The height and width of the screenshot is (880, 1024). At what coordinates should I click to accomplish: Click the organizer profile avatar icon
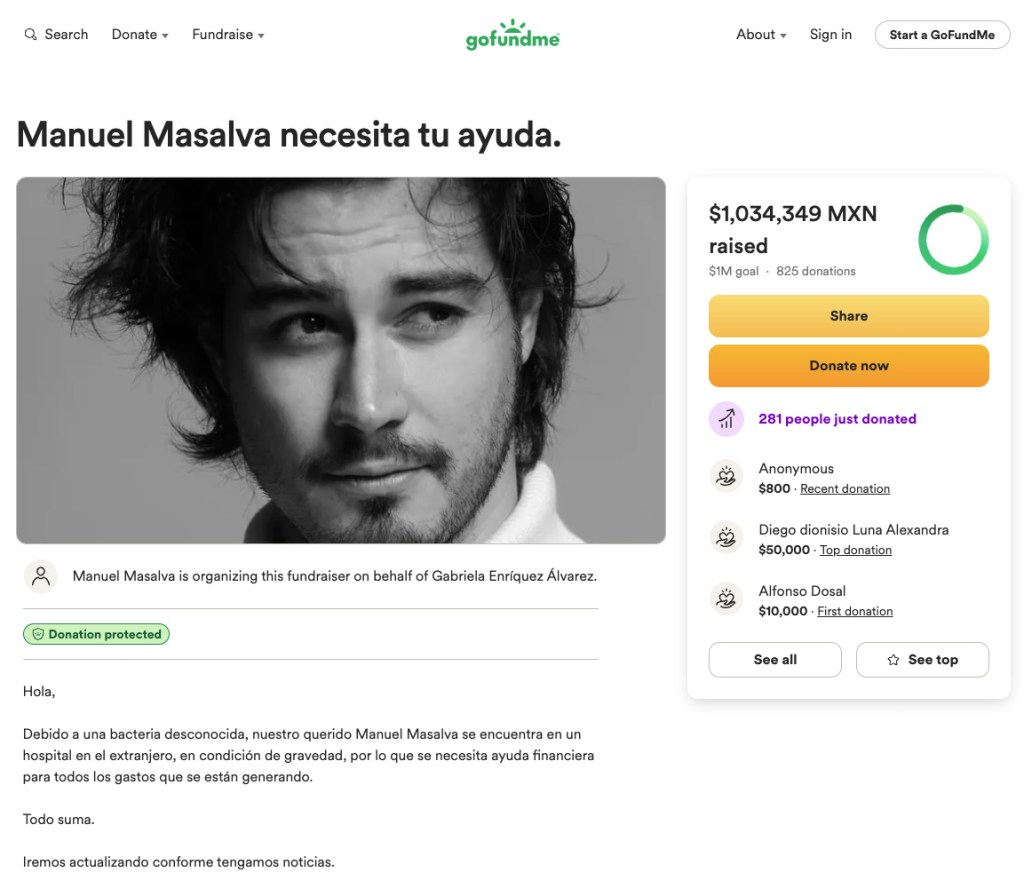(x=41, y=576)
